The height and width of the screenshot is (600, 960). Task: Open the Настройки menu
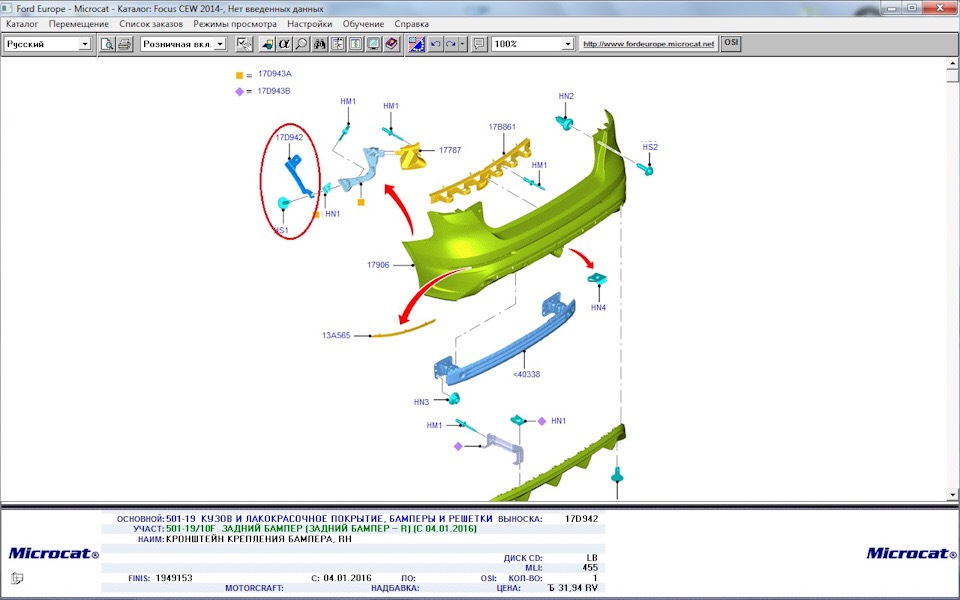click(x=310, y=24)
